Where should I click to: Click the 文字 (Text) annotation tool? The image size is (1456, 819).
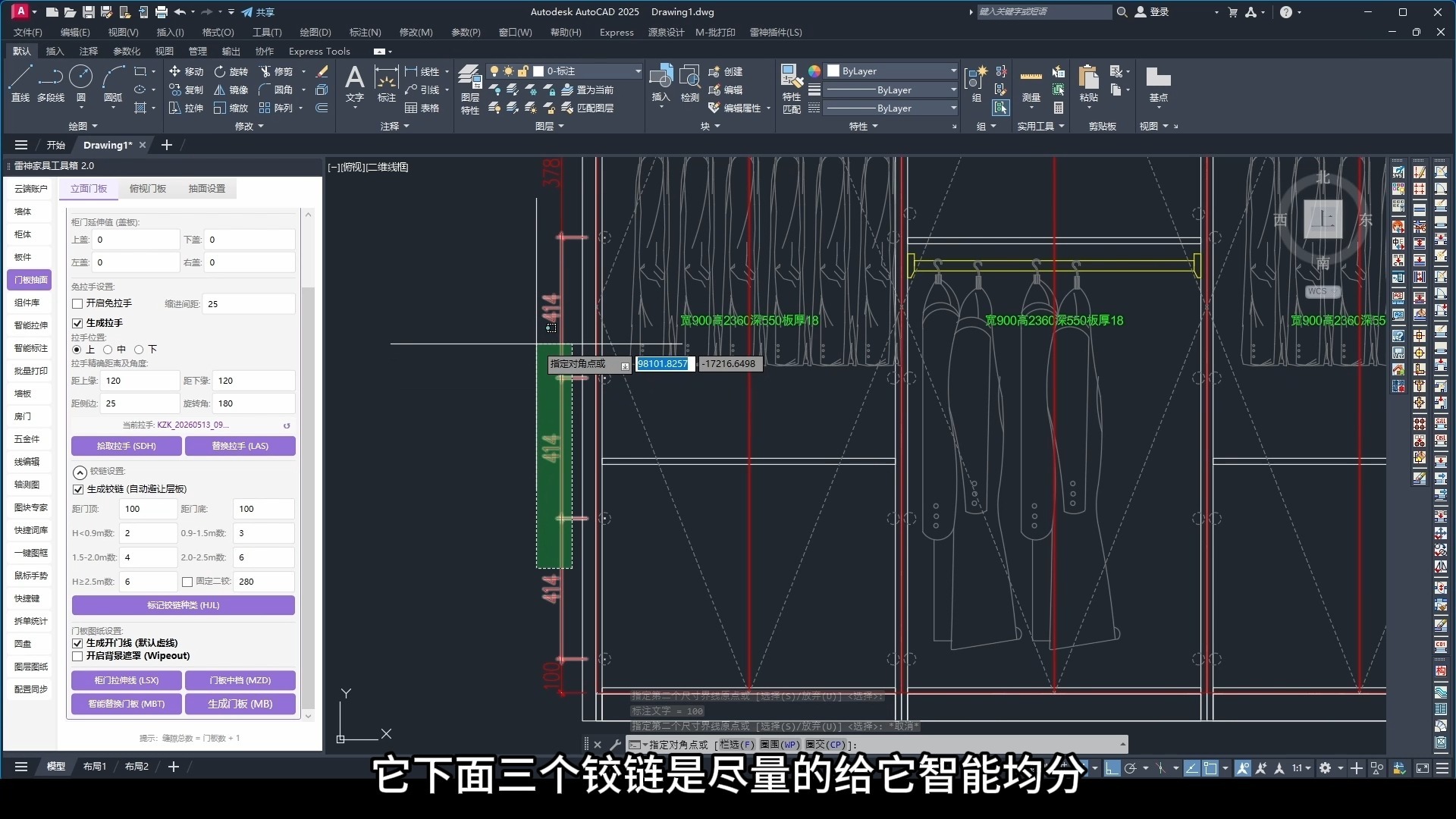(354, 85)
